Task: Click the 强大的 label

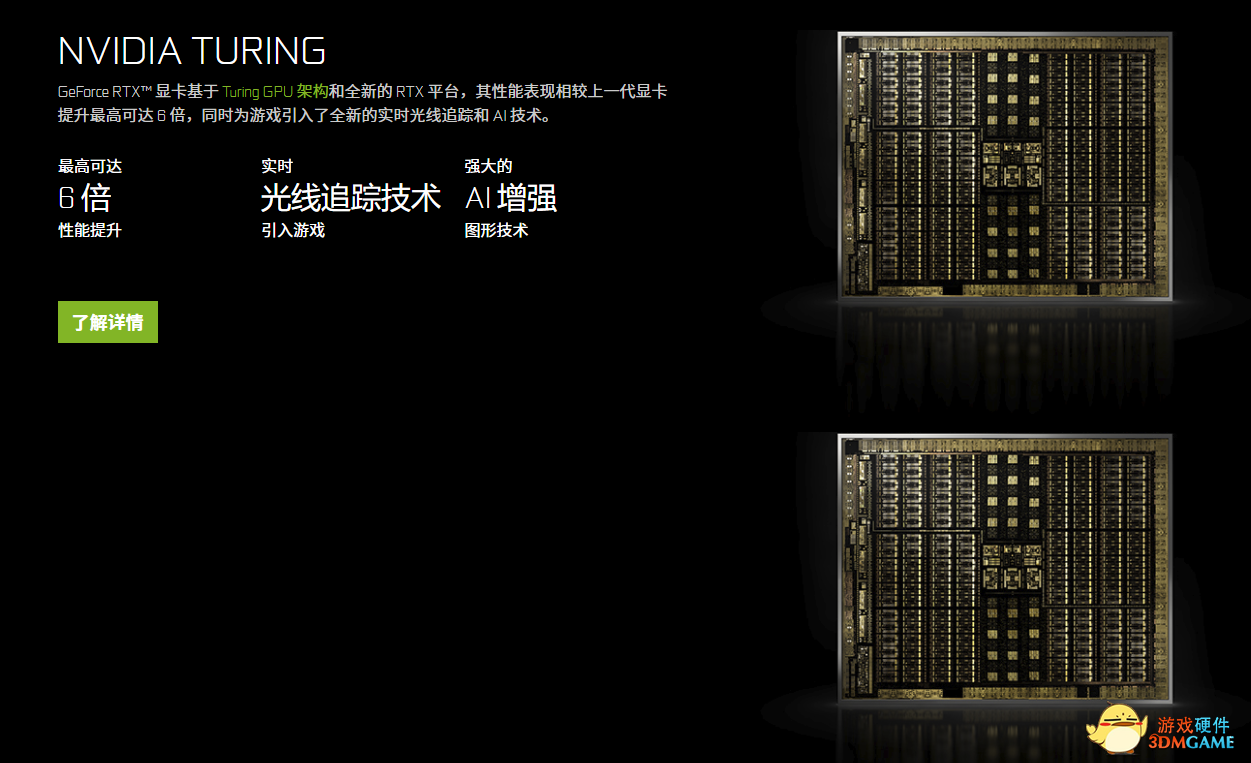Action: (489, 166)
